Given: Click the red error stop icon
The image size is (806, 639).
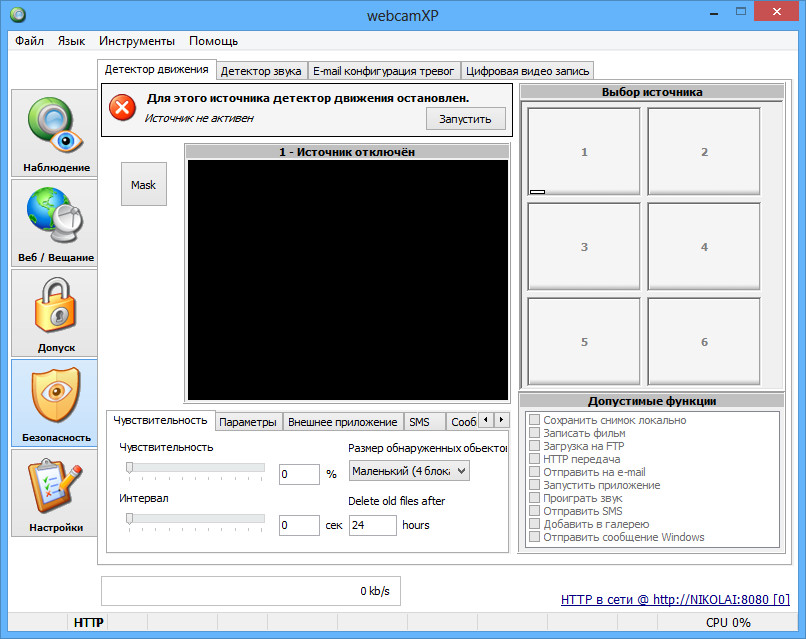Looking at the screenshot, I should coord(122,107).
